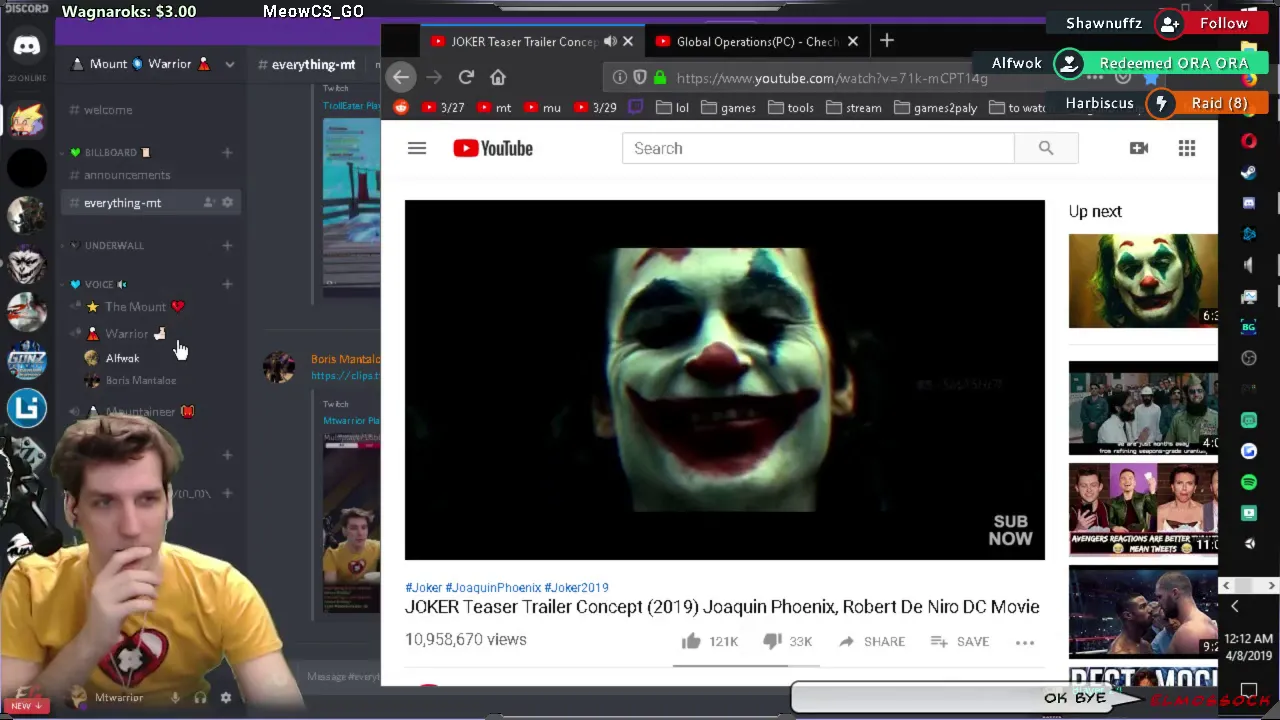Open YouTube create video camera icon
Viewport: 1280px width, 720px height.
(1139, 148)
